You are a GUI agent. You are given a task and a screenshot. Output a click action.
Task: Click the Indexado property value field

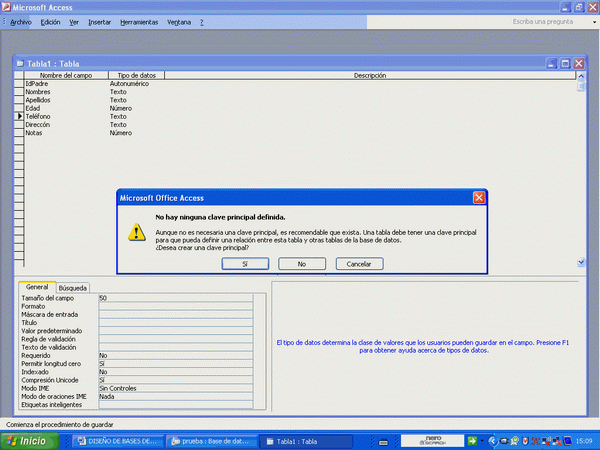click(x=176, y=372)
